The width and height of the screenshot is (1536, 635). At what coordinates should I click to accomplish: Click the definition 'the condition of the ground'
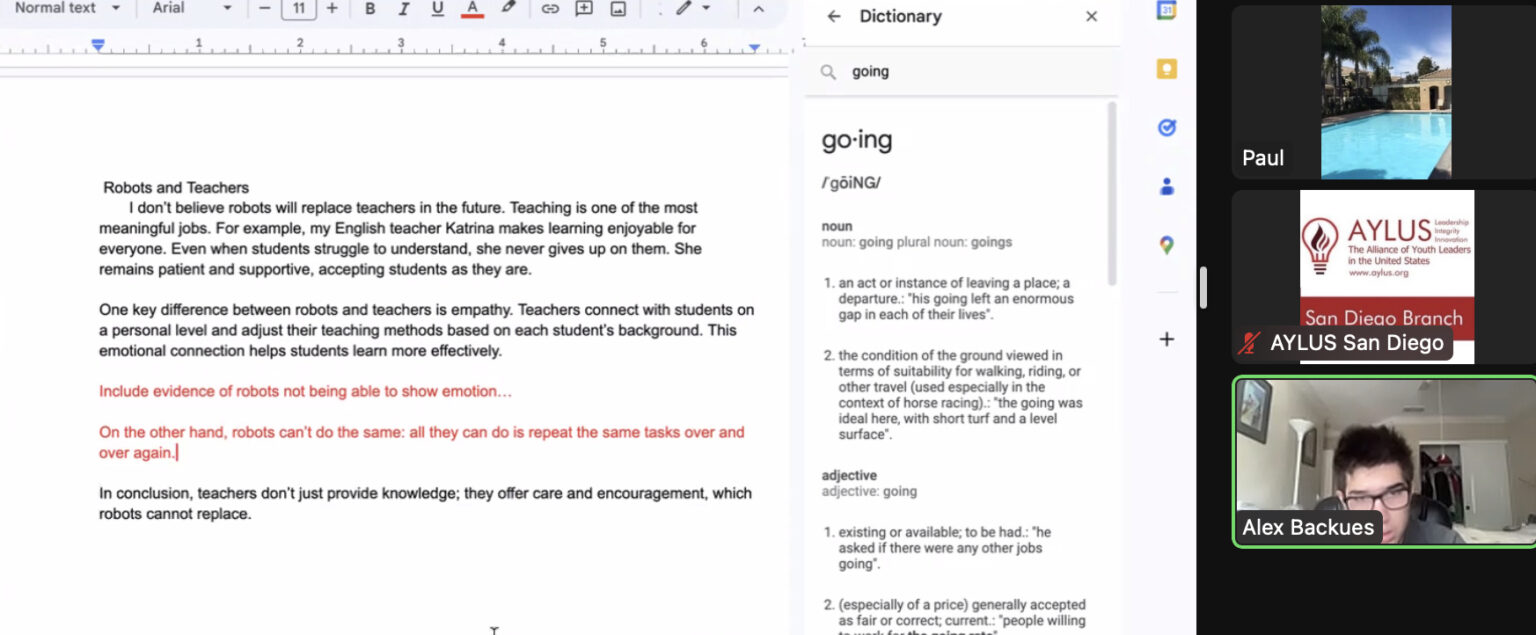960,395
